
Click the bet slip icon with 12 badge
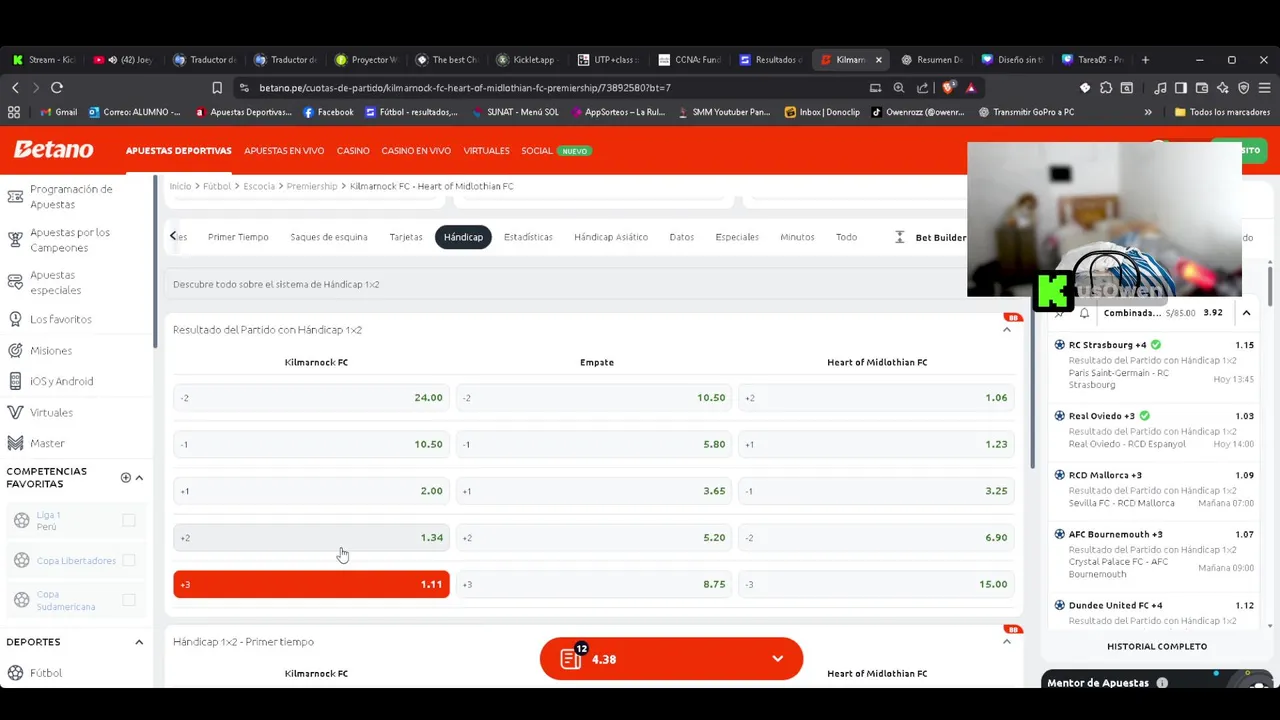click(572, 658)
